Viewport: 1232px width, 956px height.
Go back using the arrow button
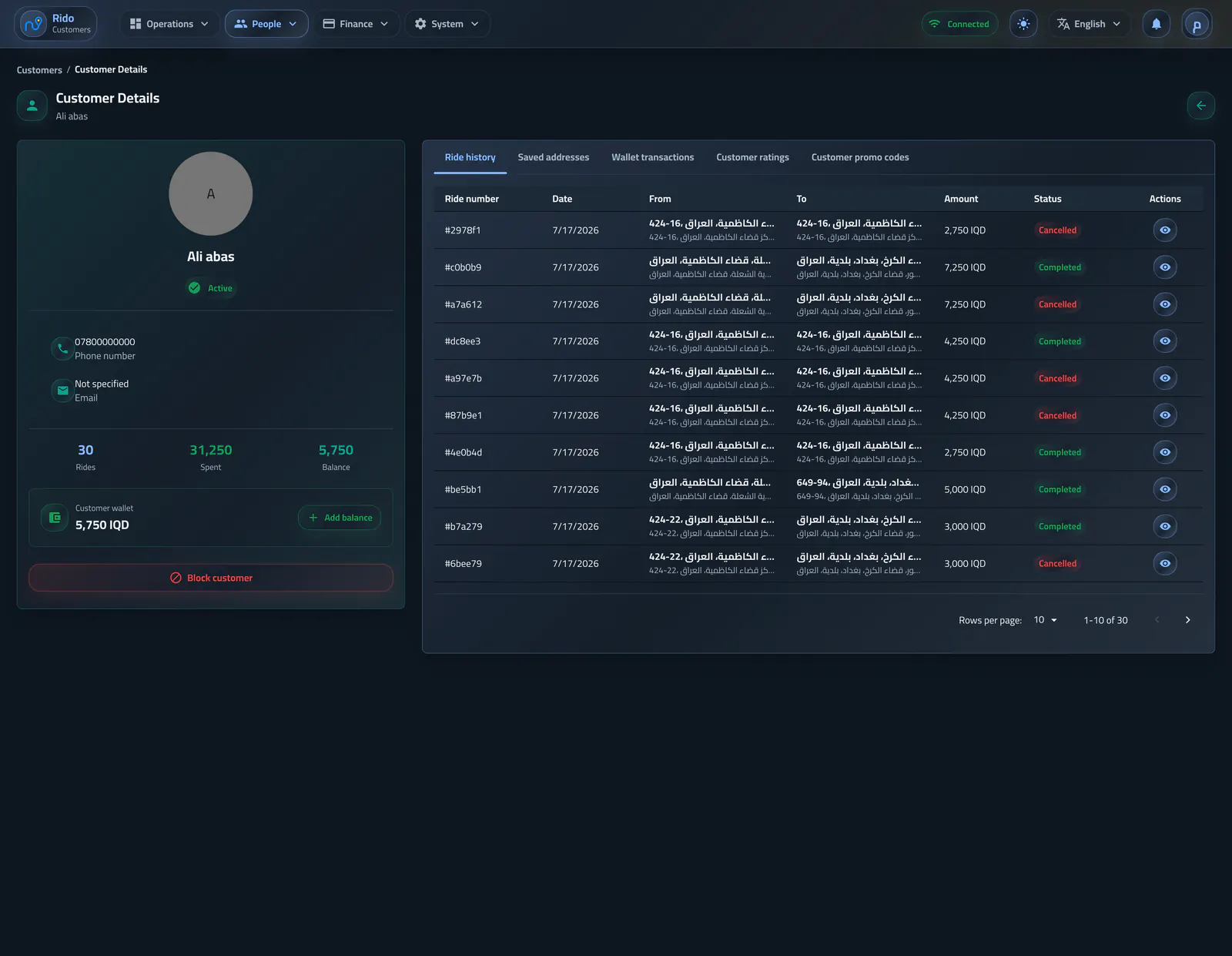pos(1200,106)
